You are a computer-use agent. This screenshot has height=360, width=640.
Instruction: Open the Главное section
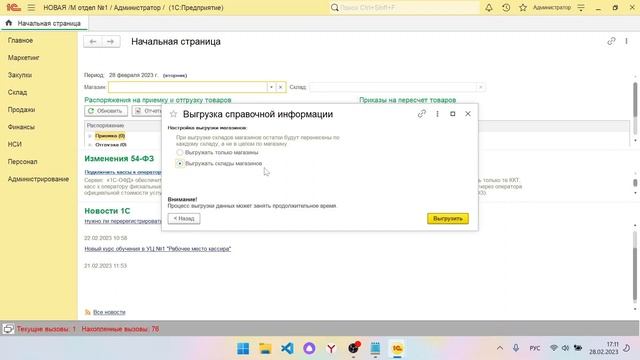20,40
